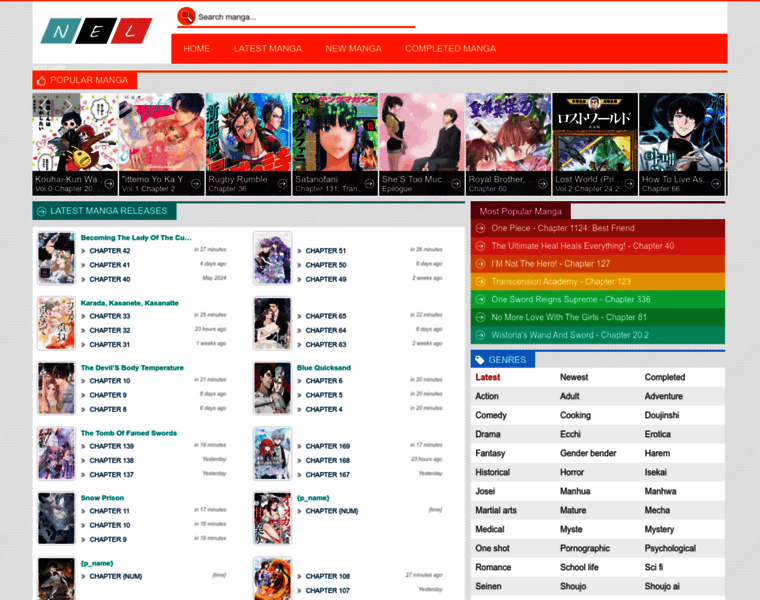Click Snow Prison cover thumbnail
Screen dimensions: 760x600
pos(56,519)
